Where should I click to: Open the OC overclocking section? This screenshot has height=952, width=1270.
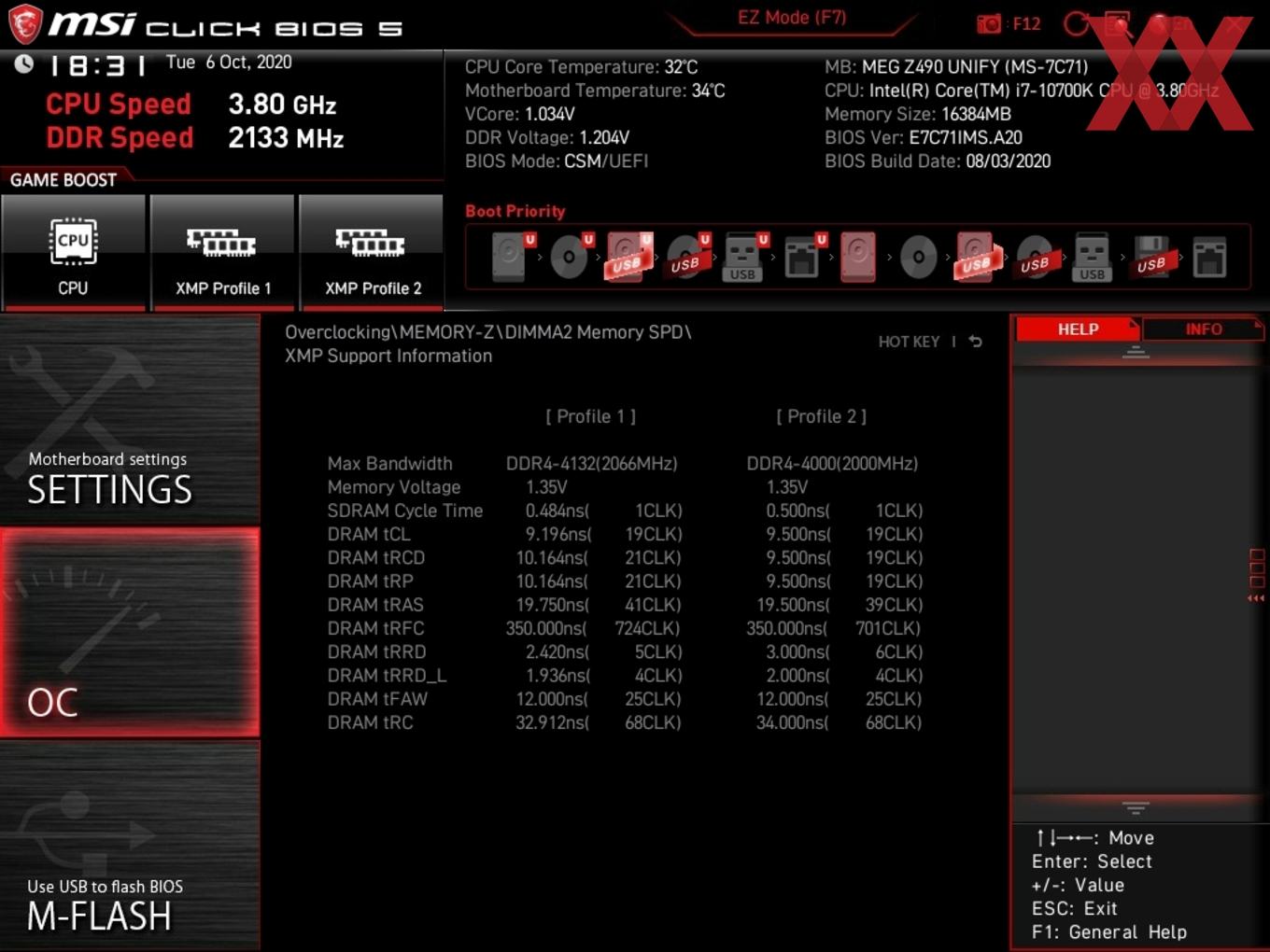click(130, 633)
